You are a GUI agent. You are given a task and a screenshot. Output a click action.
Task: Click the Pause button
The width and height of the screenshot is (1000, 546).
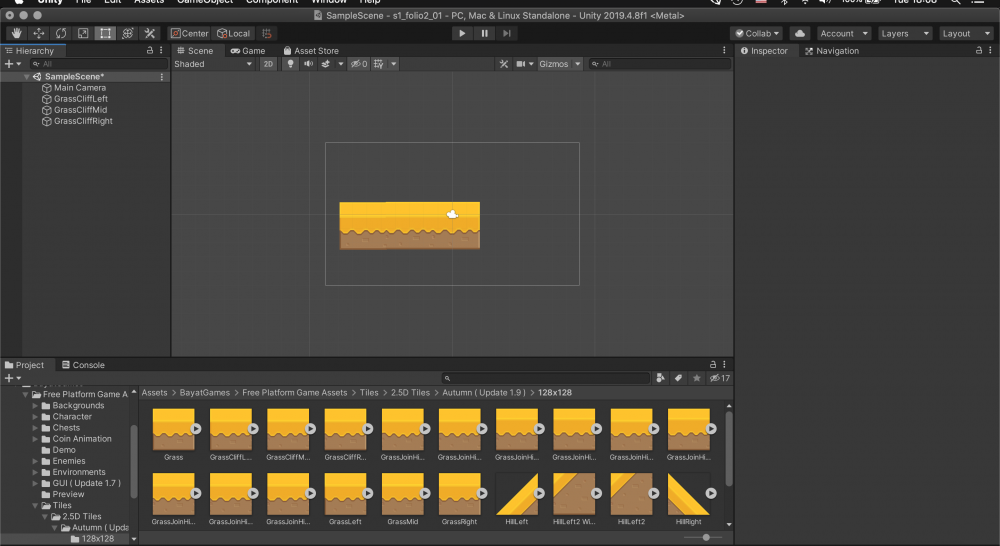(485, 33)
